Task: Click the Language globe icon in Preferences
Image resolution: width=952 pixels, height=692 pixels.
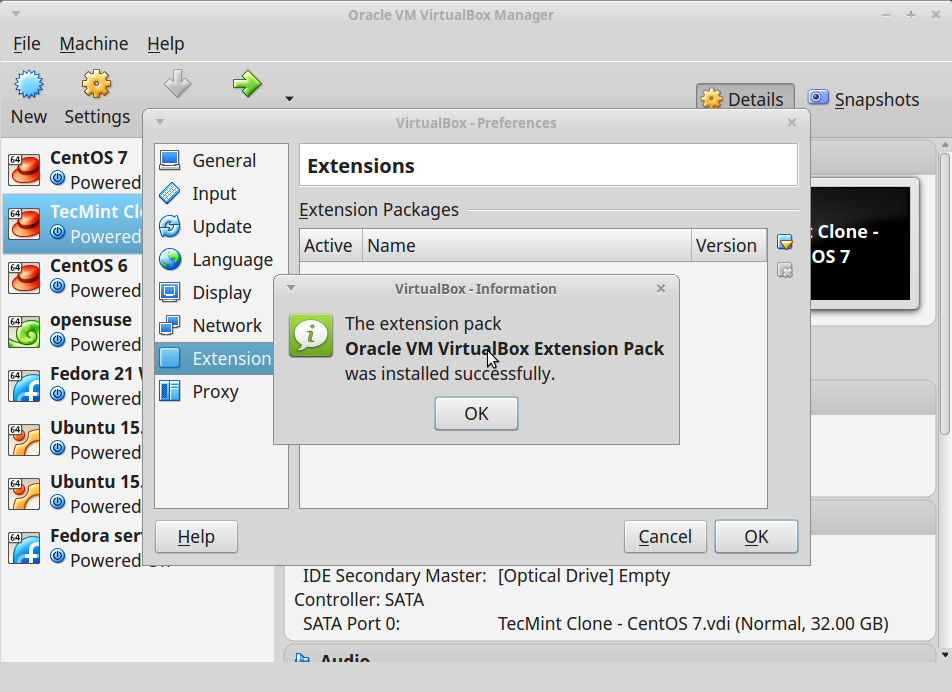Action: (x=170, y=259)
